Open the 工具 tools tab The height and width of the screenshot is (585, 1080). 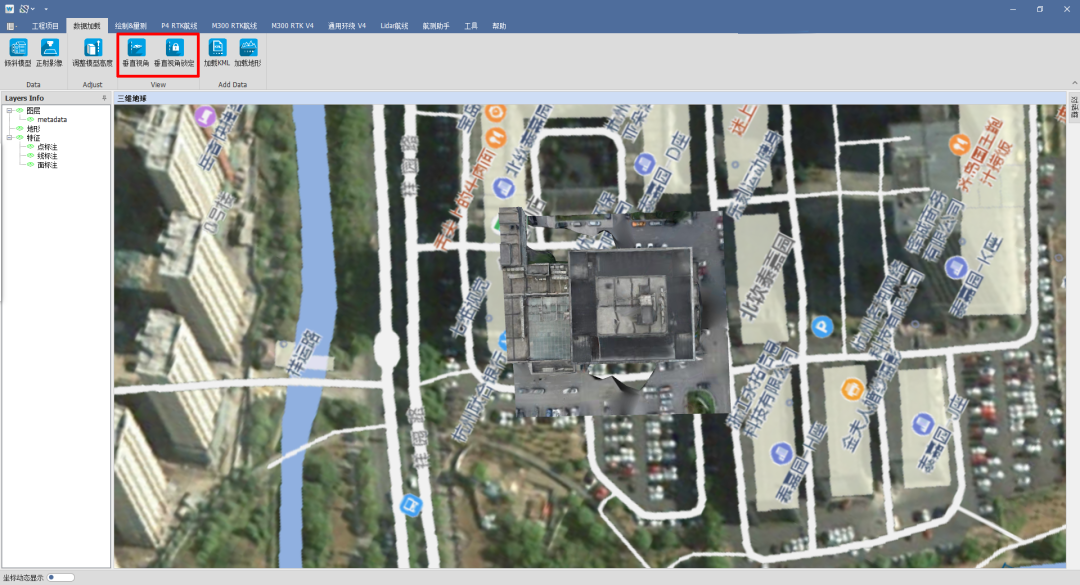(x=471, y=26)
